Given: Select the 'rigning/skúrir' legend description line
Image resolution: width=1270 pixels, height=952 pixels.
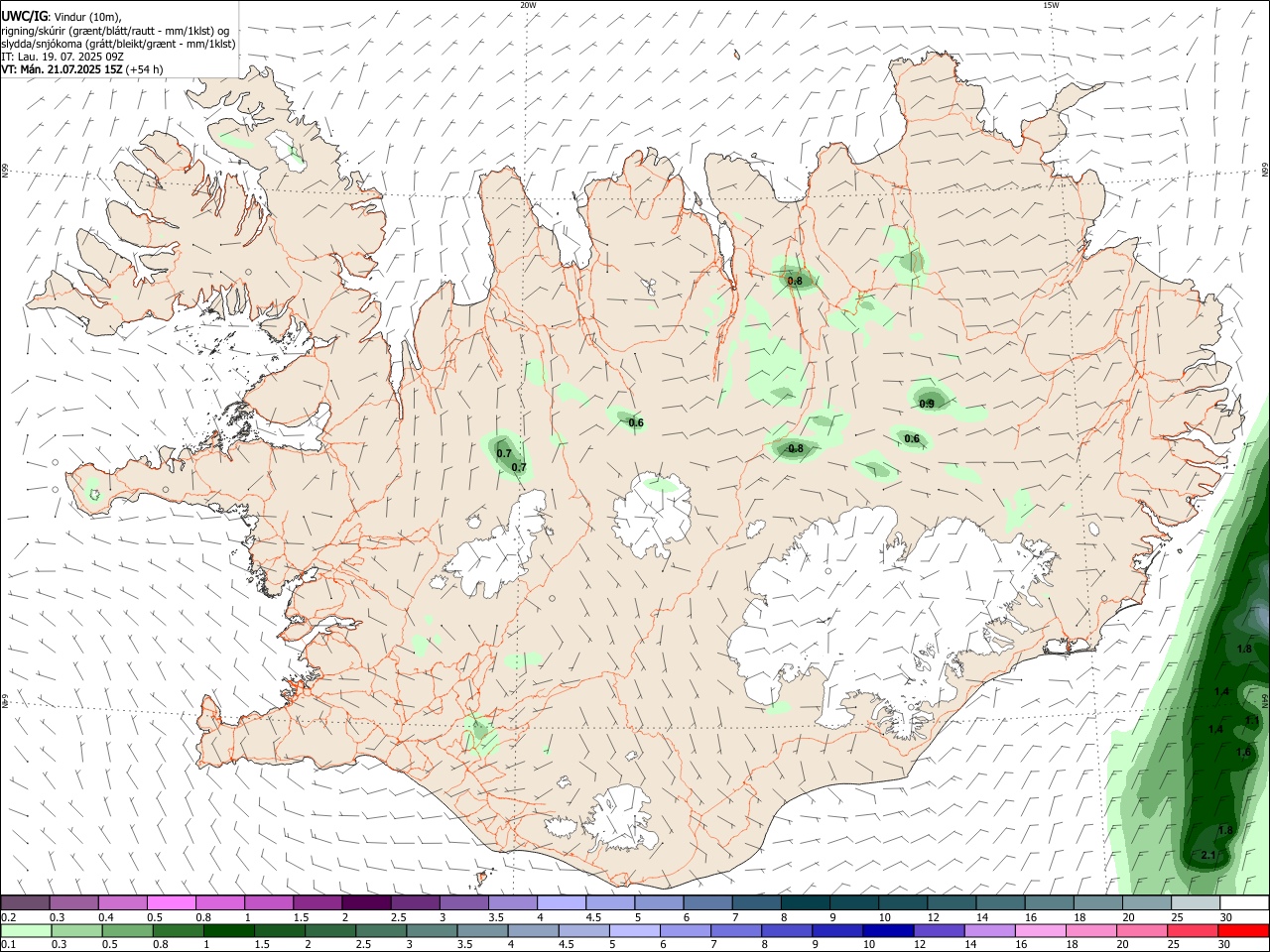Looking at the screenshot, I should (x=116, y=30).
